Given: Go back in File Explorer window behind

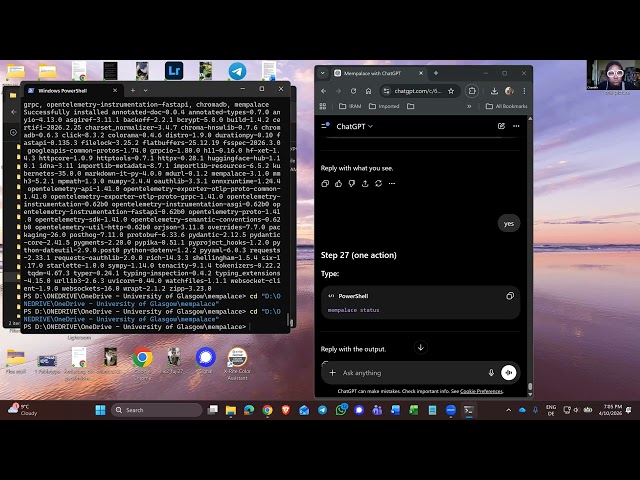Looking at the screenshot, I should tap(14, 112).
